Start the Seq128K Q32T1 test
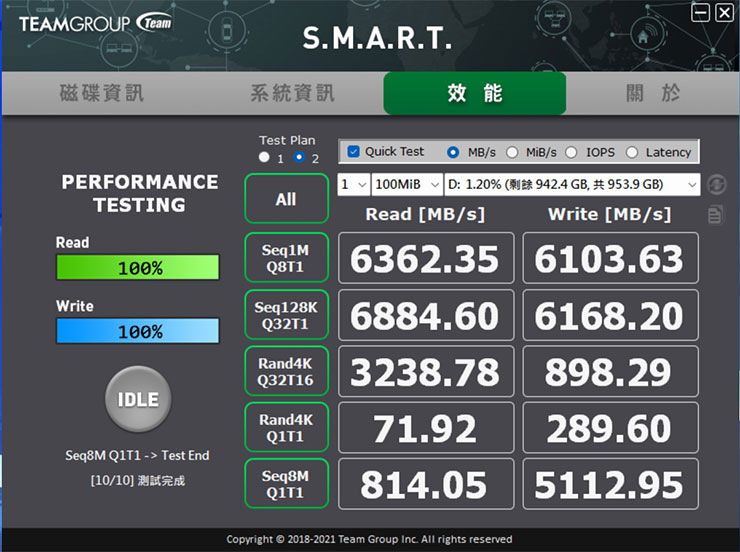 [x=286, y=315]
